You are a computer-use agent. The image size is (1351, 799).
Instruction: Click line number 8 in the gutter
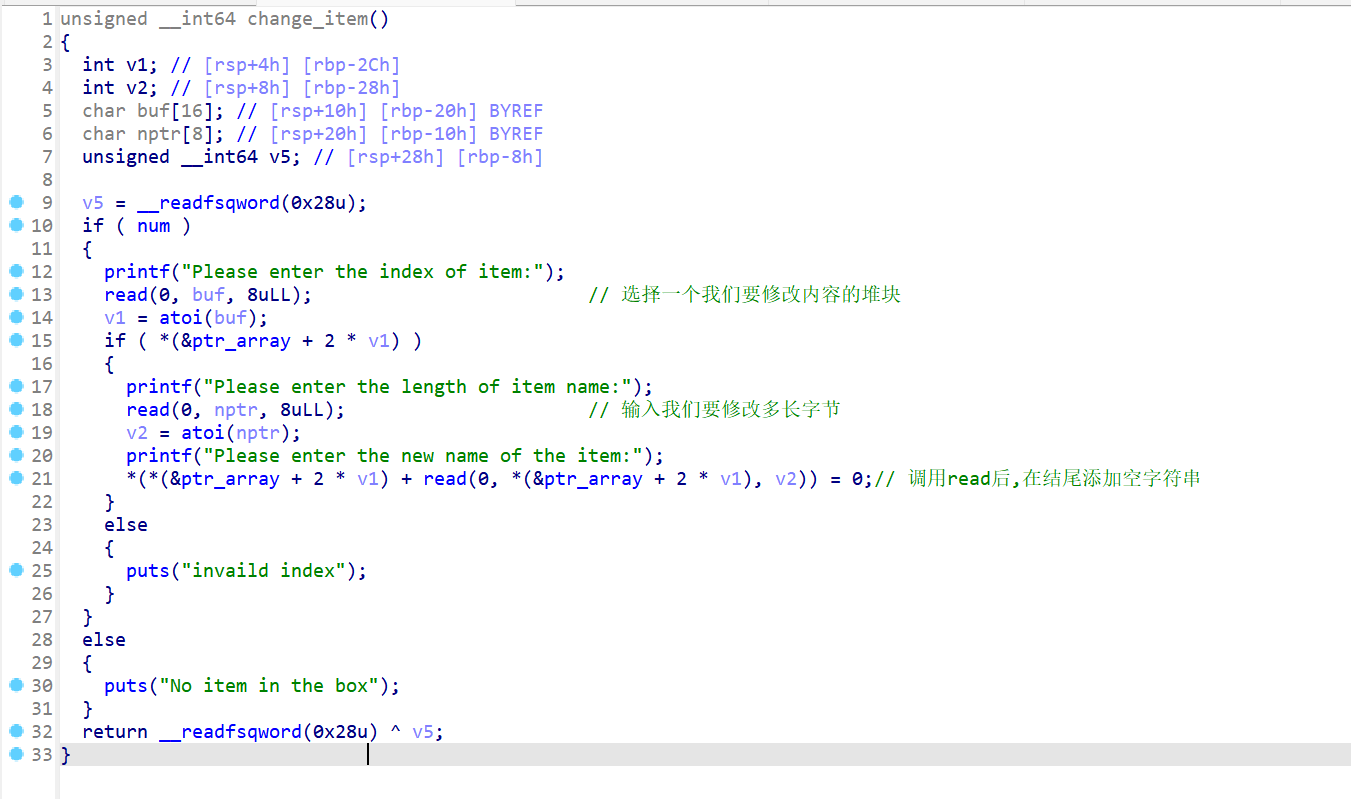click(47, 180)
